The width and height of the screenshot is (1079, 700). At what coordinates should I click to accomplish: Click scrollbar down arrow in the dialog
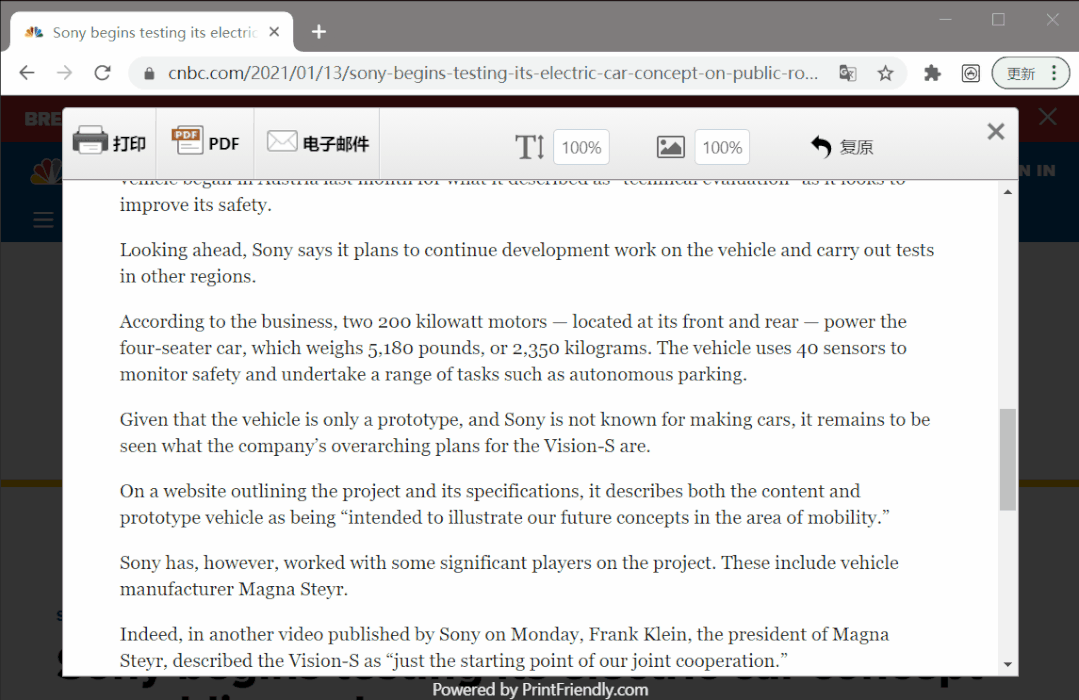pyautogui.click(x=1007, y=664)
